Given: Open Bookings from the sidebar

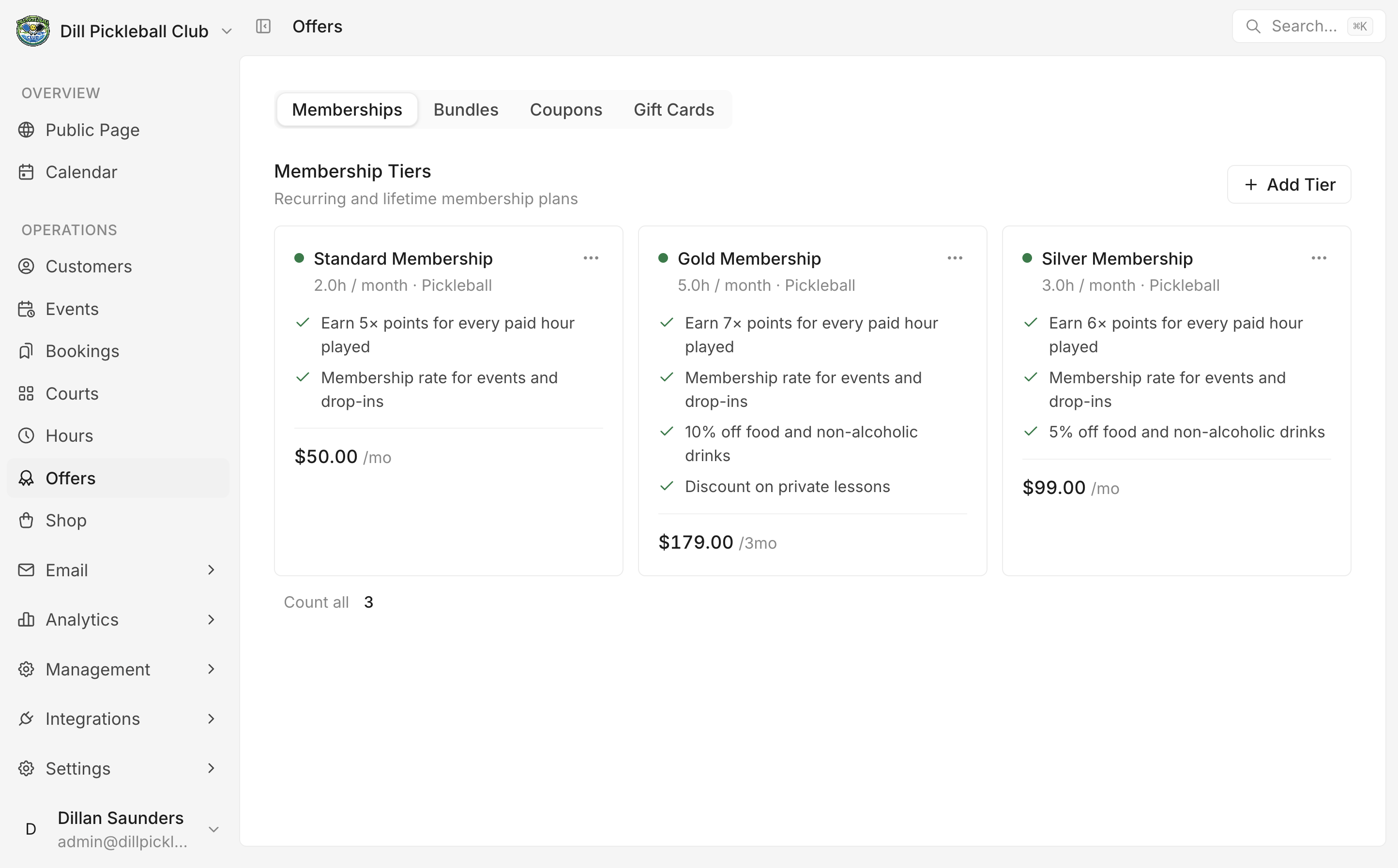Looking at the screenshot, I should tap(118, 351).
